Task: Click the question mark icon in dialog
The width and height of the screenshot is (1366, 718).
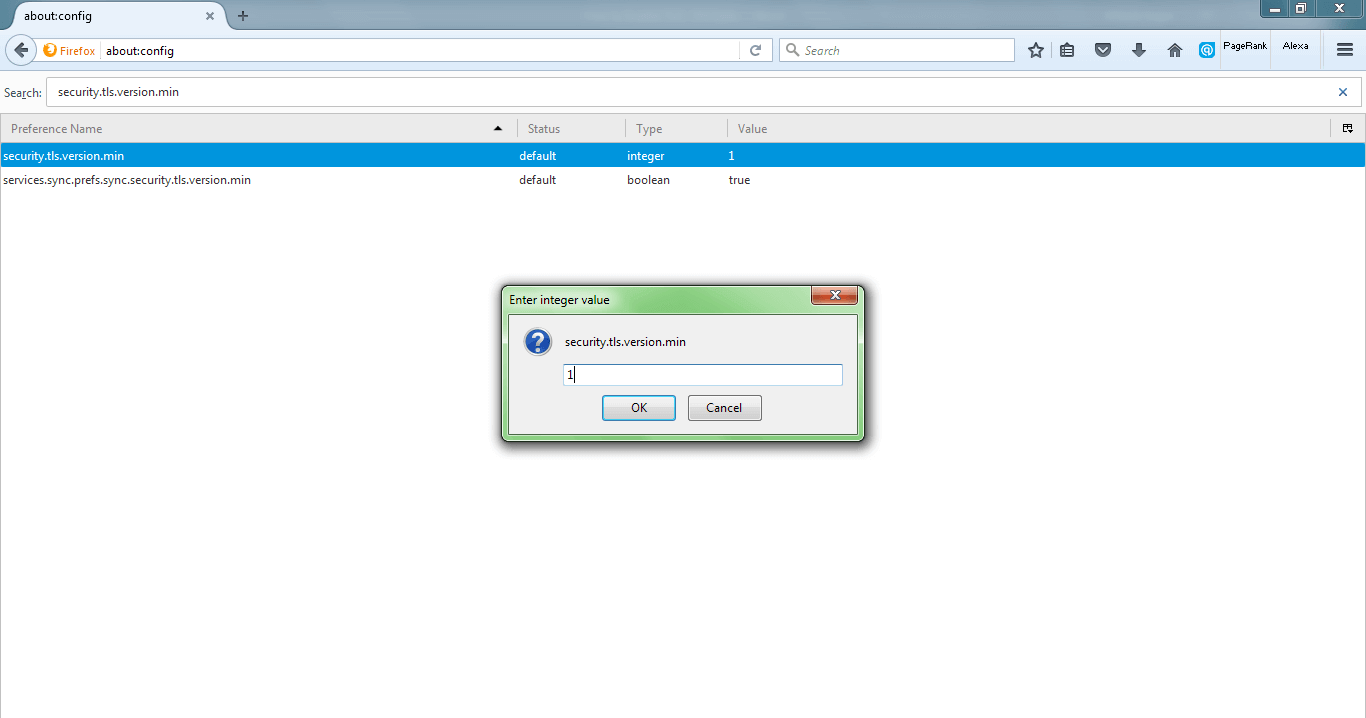Action: (538, 342)
